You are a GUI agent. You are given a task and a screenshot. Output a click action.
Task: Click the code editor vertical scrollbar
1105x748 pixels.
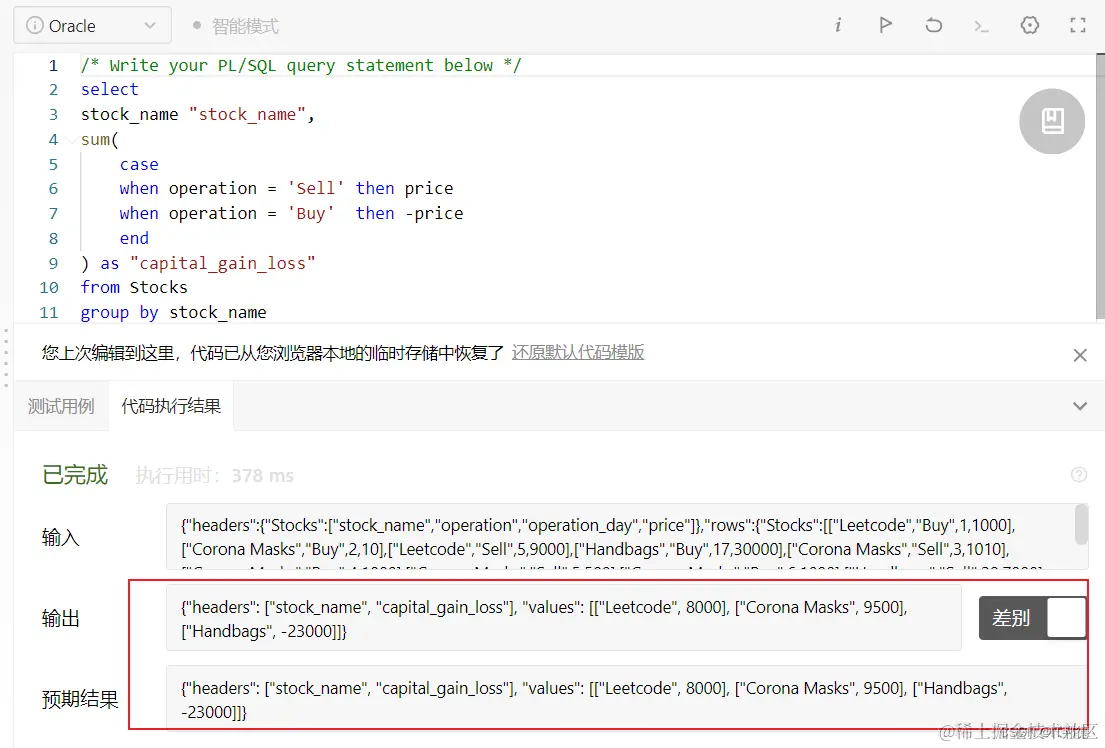1100,187
